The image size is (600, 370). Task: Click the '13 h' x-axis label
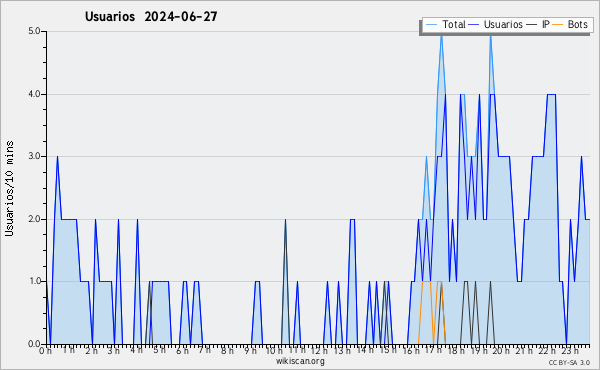coord(342,351)
